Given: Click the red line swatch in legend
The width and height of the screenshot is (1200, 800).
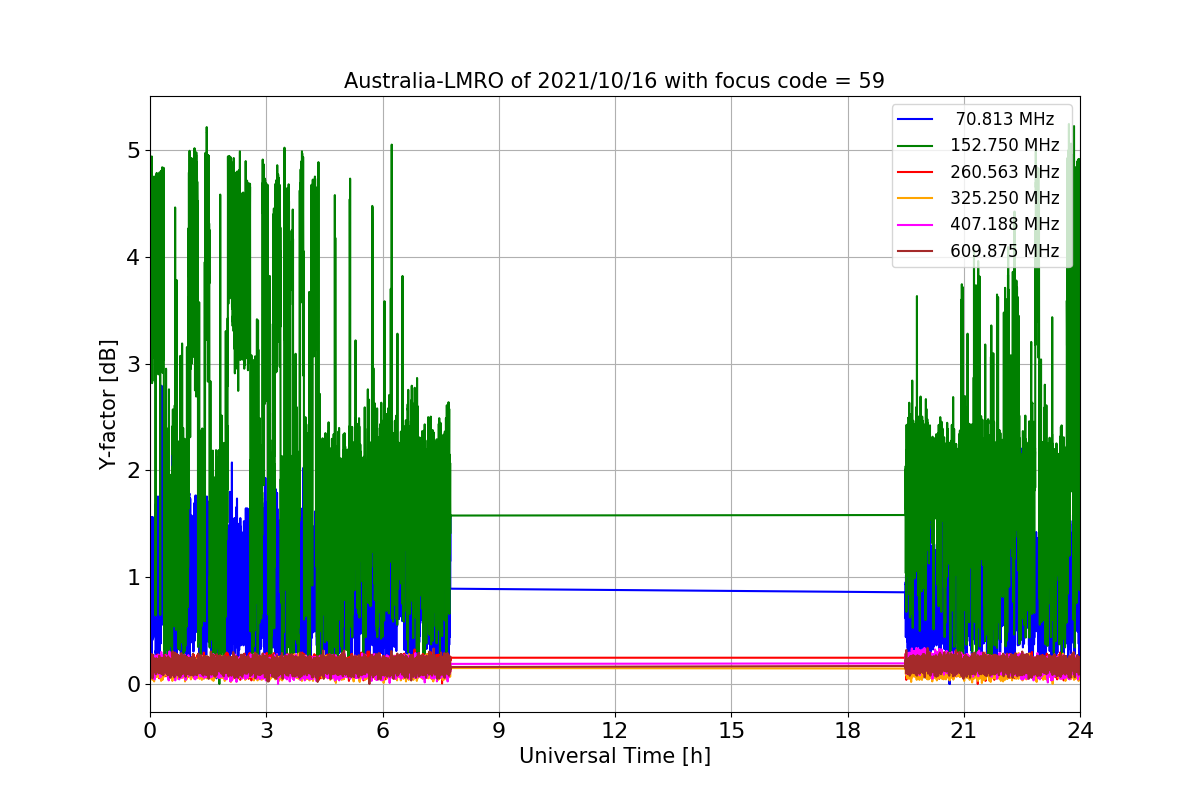Looking at the screenshot, I should [x=916, y=172].
